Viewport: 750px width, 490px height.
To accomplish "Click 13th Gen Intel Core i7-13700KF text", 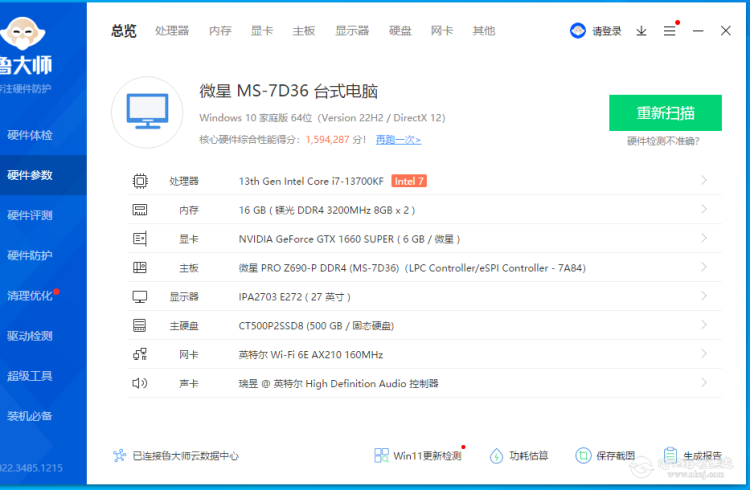I will pyautogui.click(x=311, y=181).
